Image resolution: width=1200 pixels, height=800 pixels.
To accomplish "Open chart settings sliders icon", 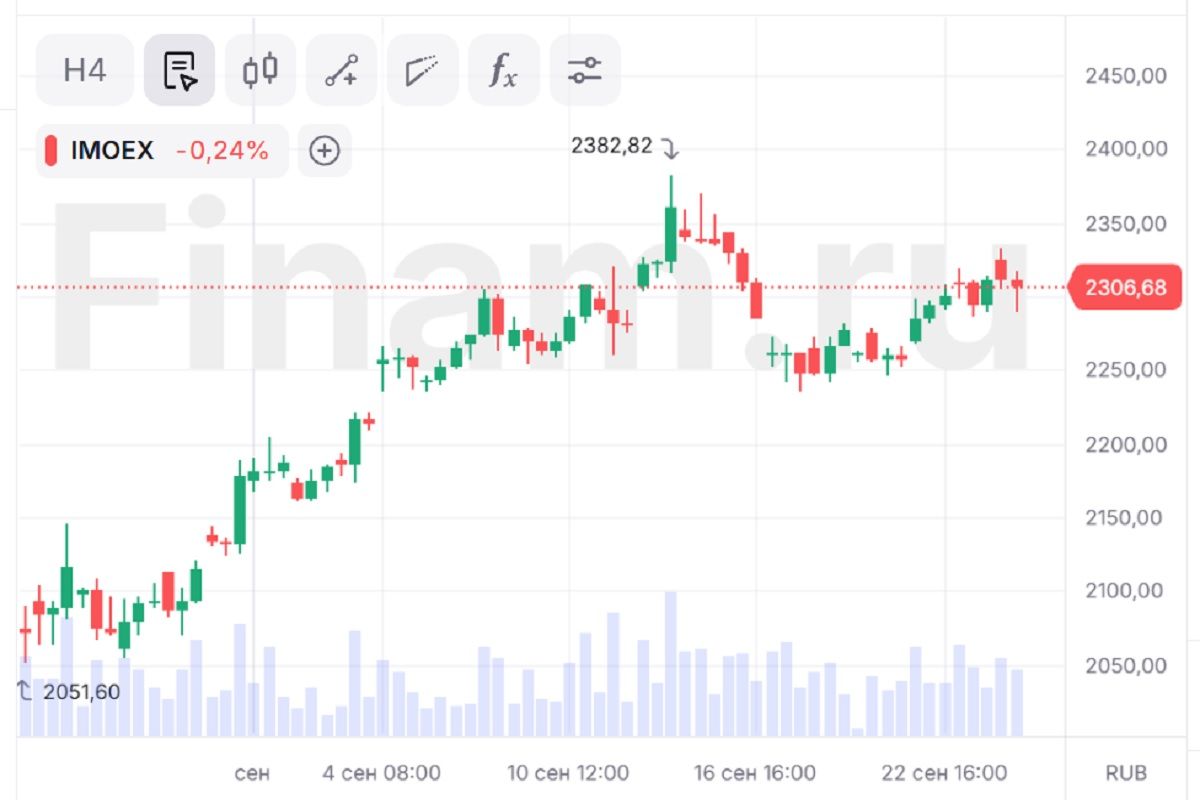I will [x=584, y=70].
